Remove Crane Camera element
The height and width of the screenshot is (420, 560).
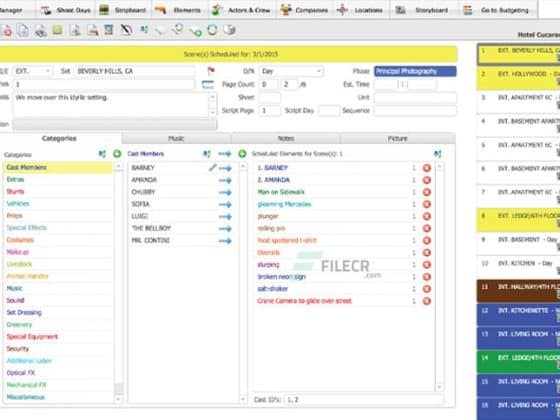[426, 301]
